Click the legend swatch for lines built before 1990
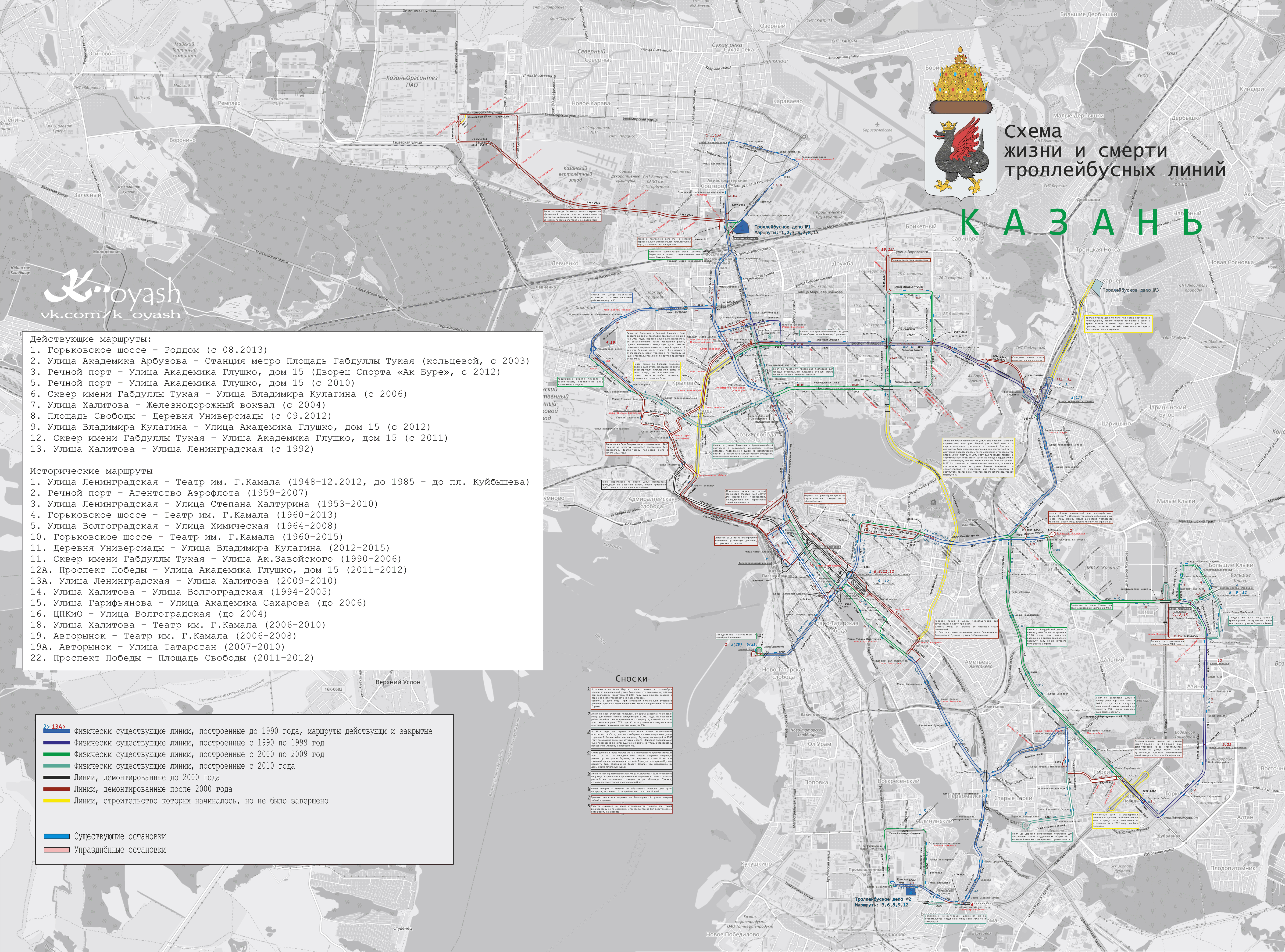The width and height of the screenshot is (1285, 952). 57,731
